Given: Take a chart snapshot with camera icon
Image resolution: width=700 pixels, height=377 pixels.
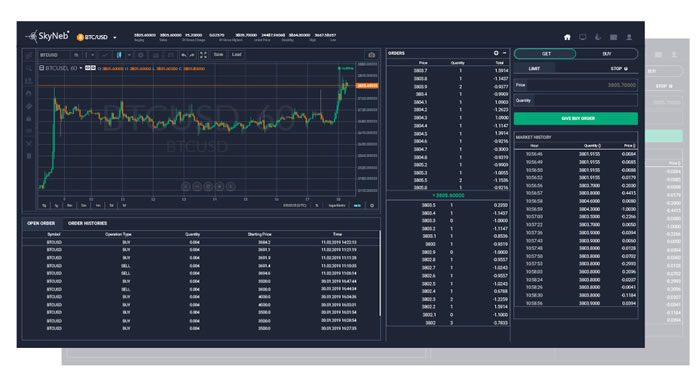Looking at the screenshot, I should [x=371, y=55].
